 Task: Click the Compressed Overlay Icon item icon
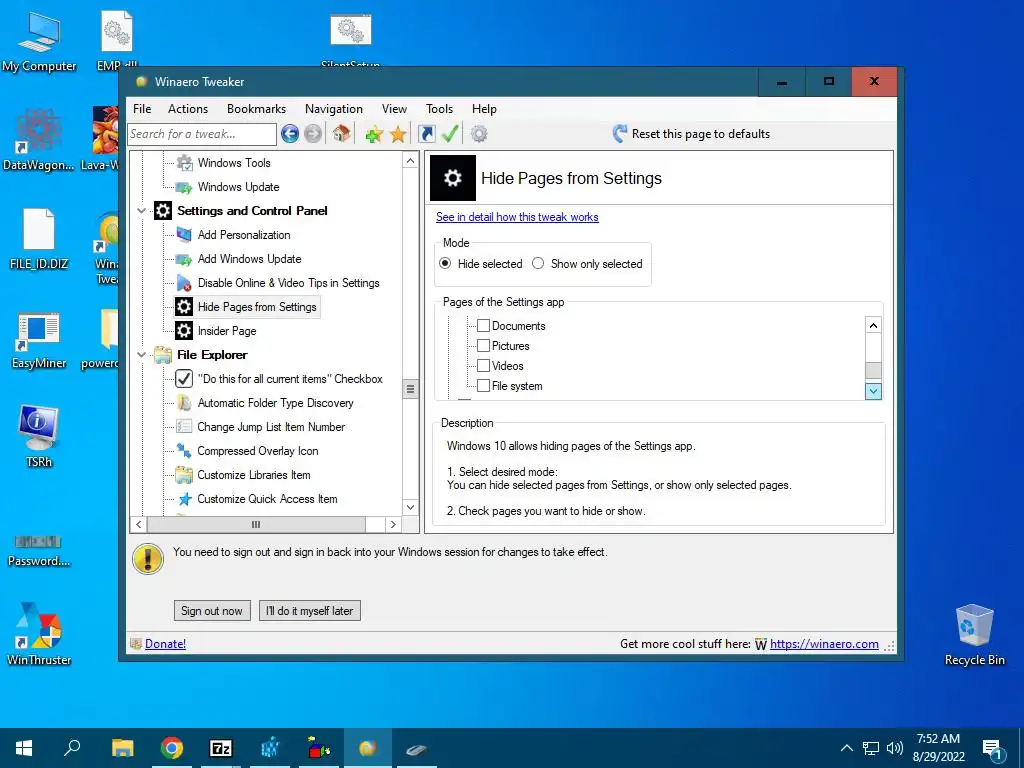tap(185, 451)
